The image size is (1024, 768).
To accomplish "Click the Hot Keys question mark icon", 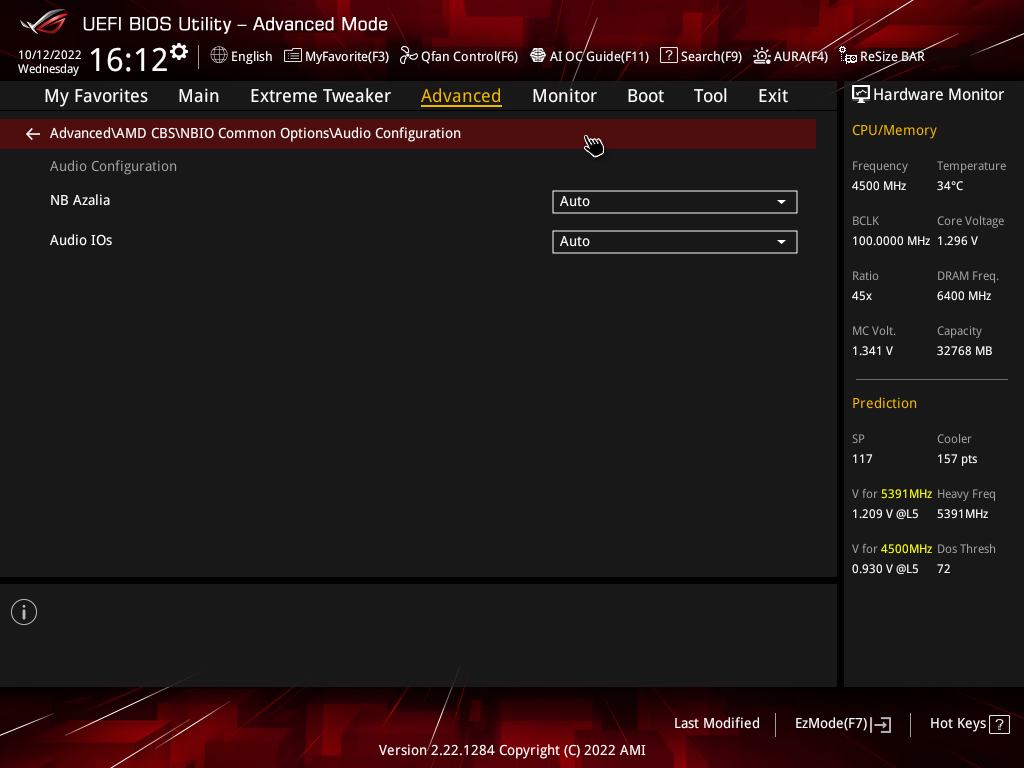I will [999, 724].
